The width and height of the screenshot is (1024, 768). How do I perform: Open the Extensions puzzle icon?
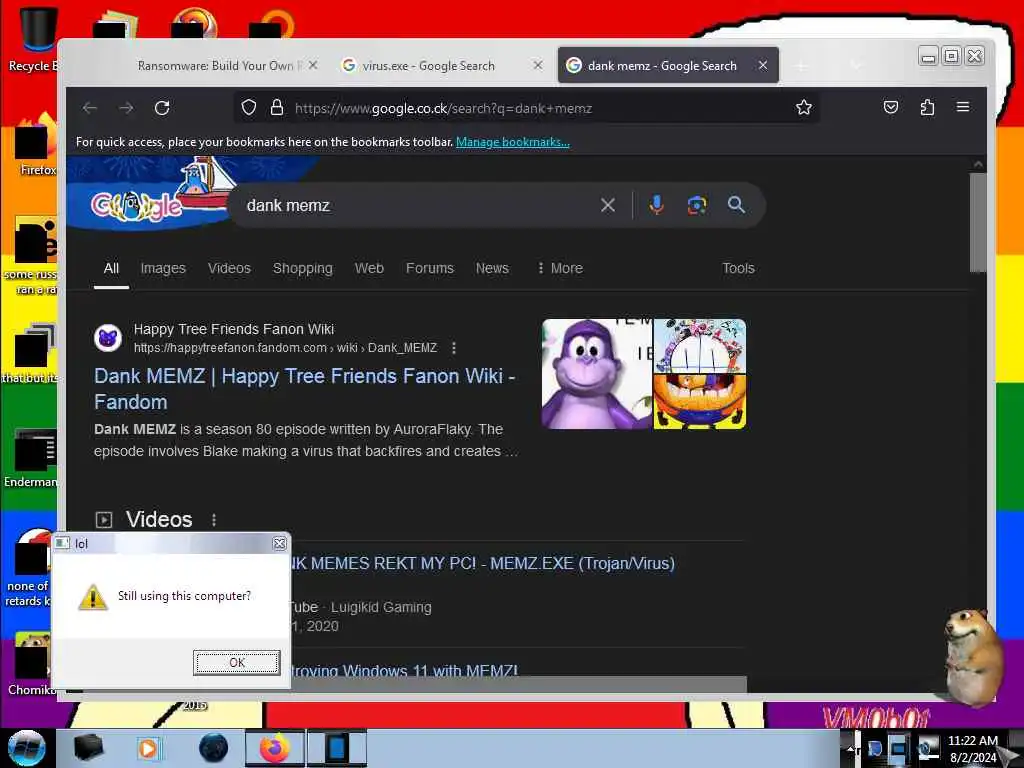click(927, 108)
